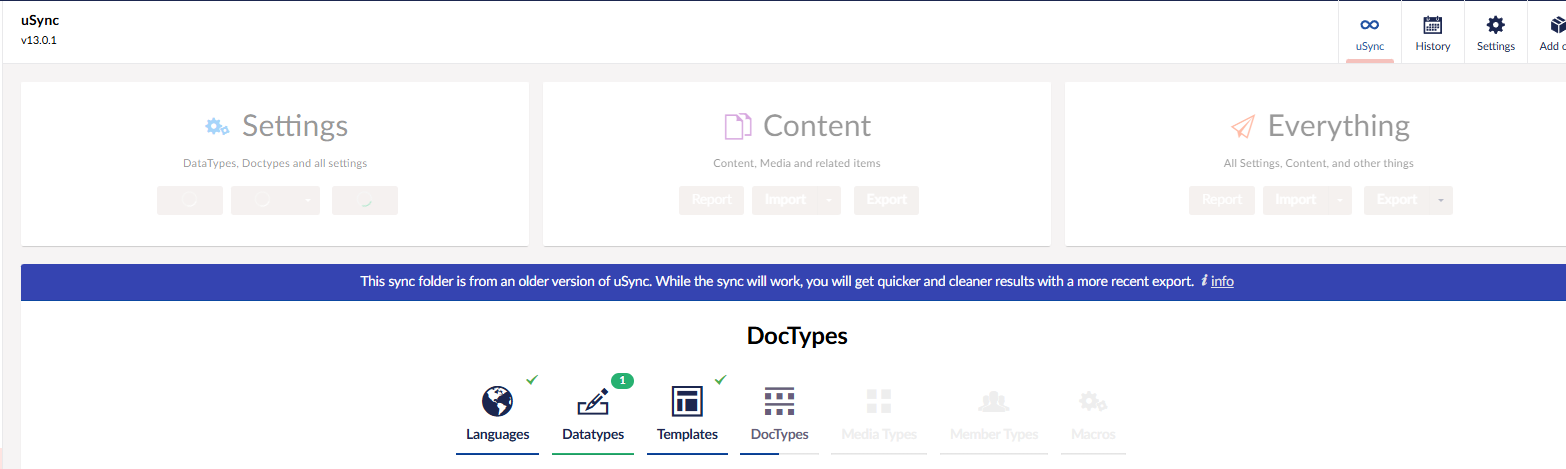Click the green checkmark beside Templates
Screen dimensions: 1566x469
pyautogui.click(x=721, y=379)
